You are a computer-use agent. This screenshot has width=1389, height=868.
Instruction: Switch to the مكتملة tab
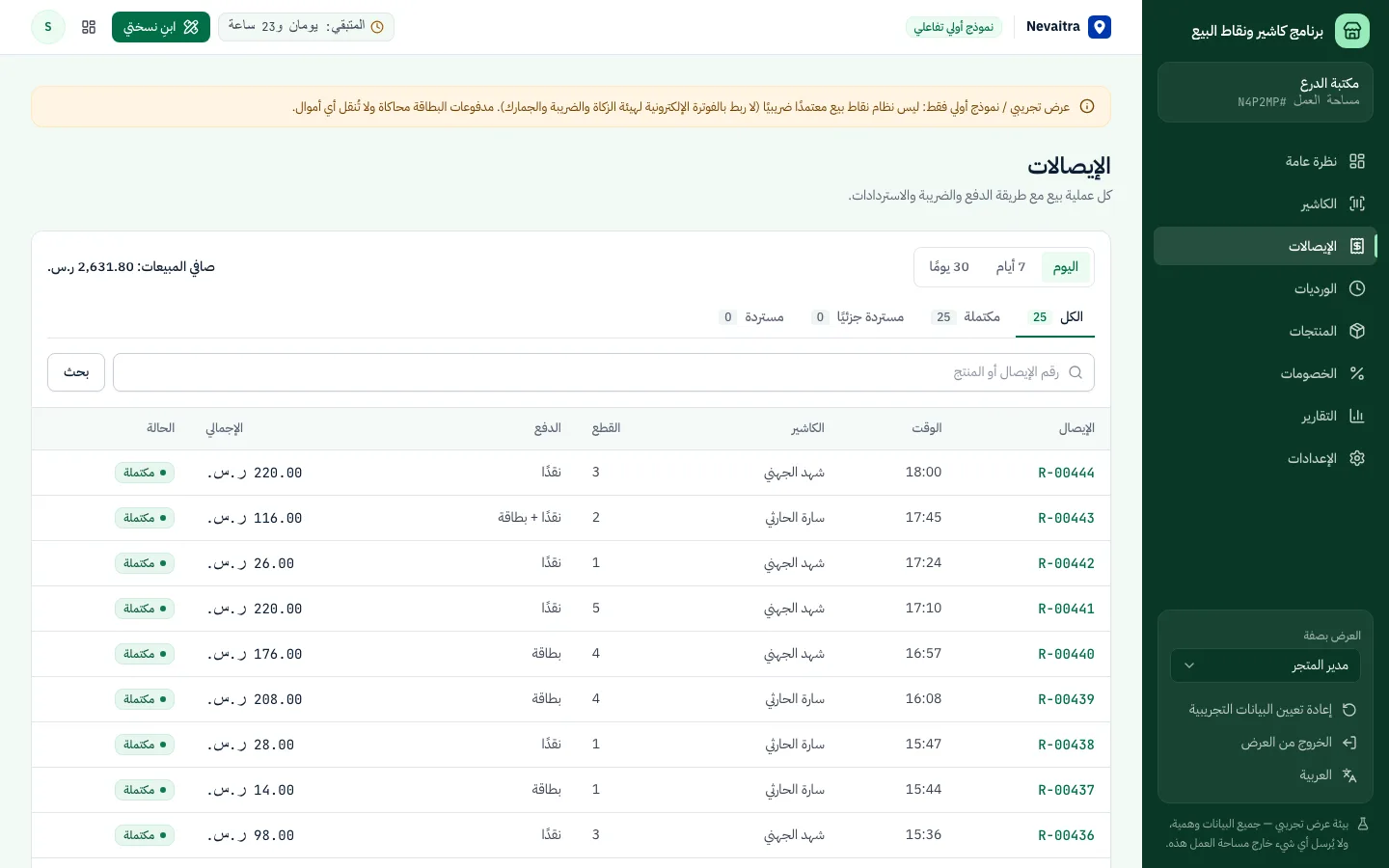point(966,317)
